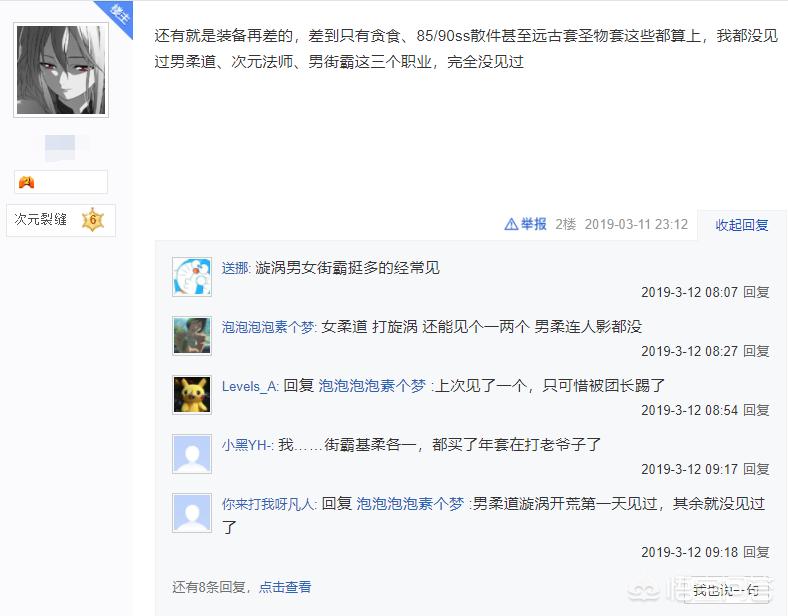Click the 举报 report warning icon
788x616 pixels.
click(x=511, y=224)
